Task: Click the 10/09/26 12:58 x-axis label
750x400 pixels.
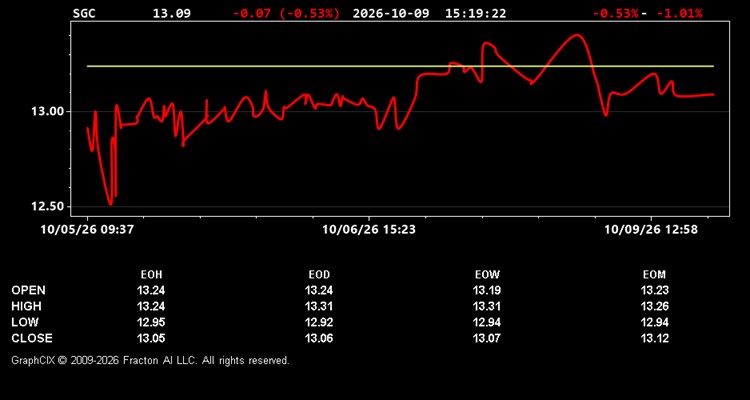Action: (x=651, y=230)
